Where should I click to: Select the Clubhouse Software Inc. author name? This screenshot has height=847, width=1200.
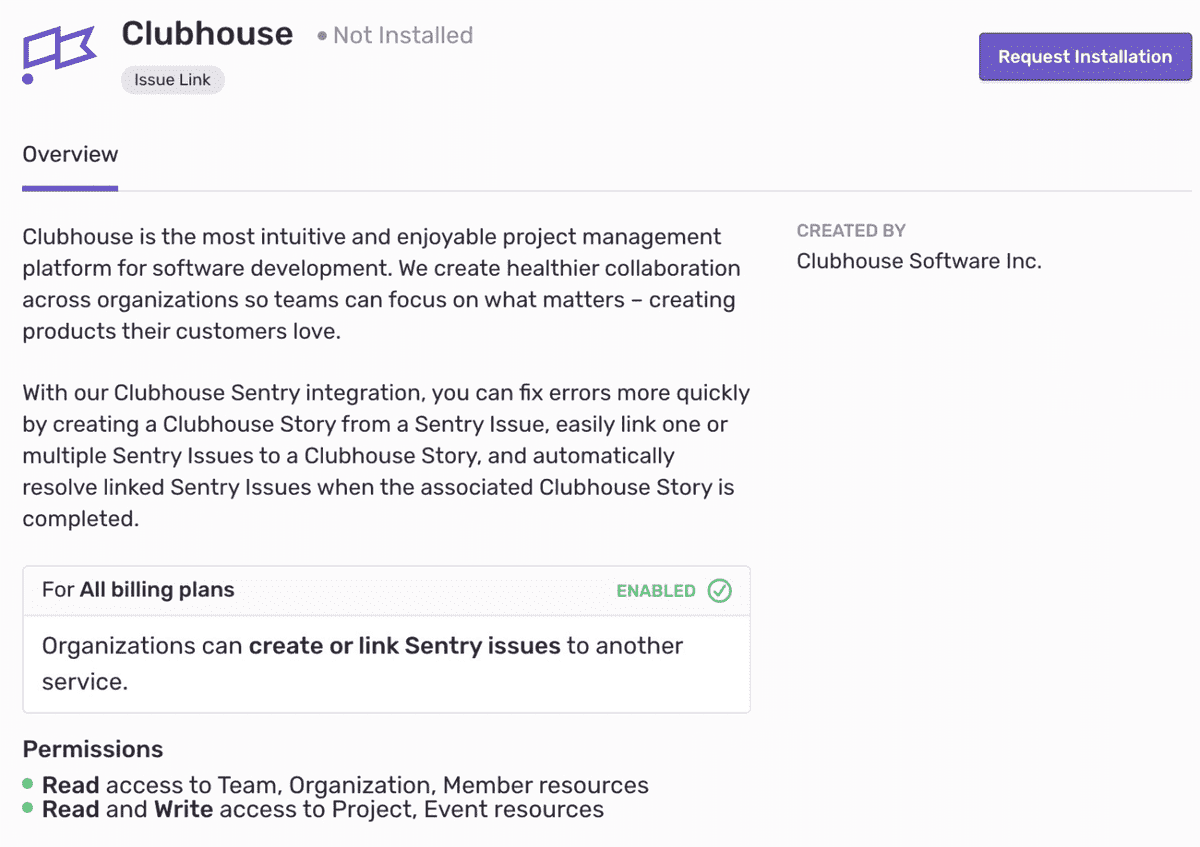tap(919, 261)
